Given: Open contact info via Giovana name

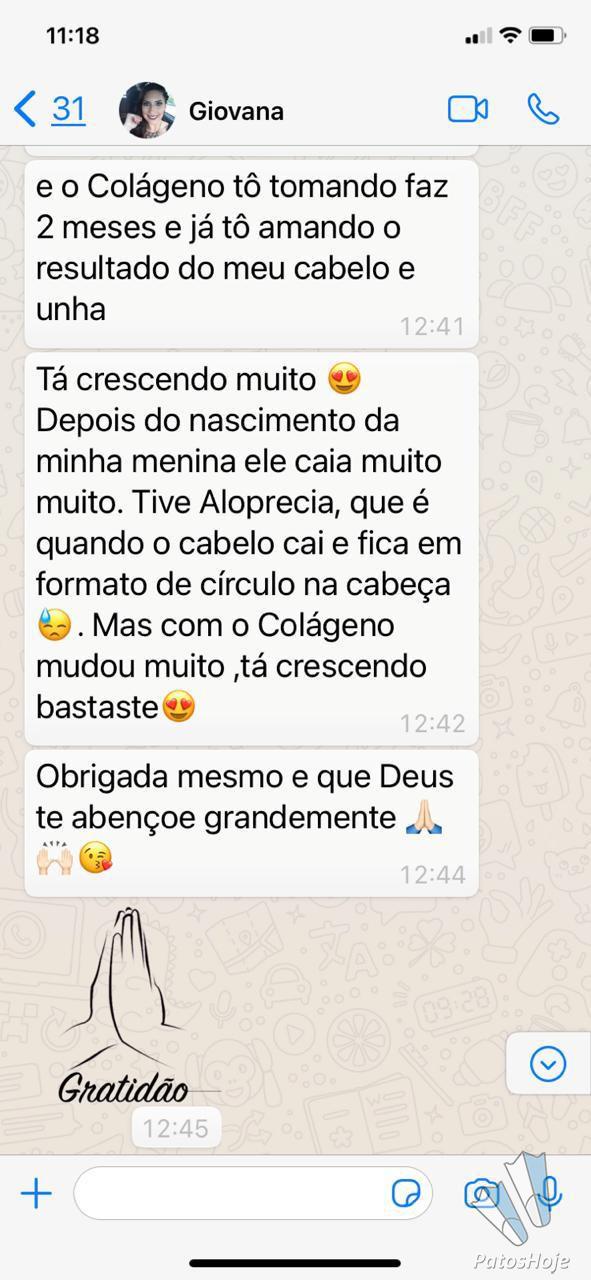Looking at the screenshot, I should pos(236,111).
